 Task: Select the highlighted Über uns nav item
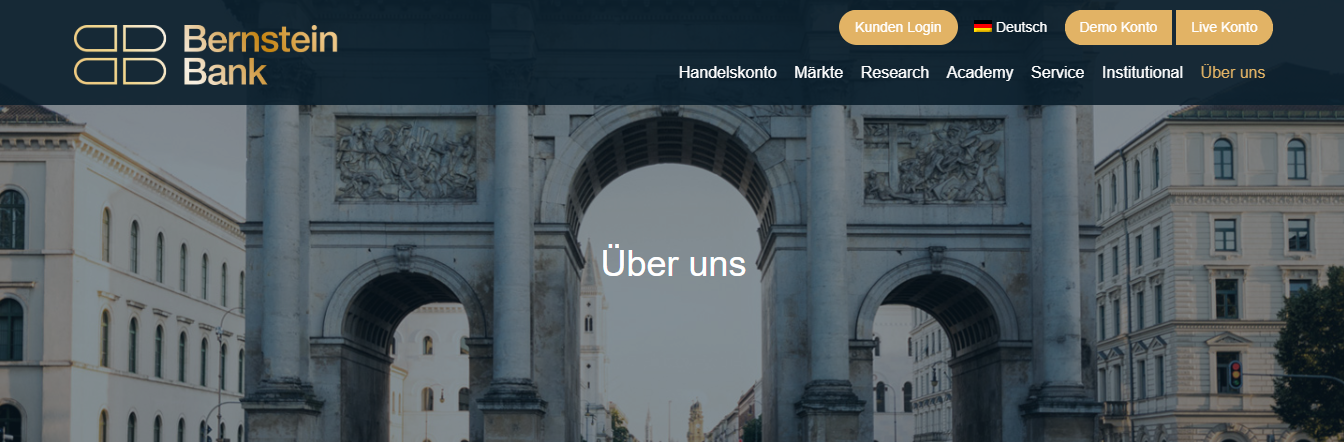(1232, 72)
